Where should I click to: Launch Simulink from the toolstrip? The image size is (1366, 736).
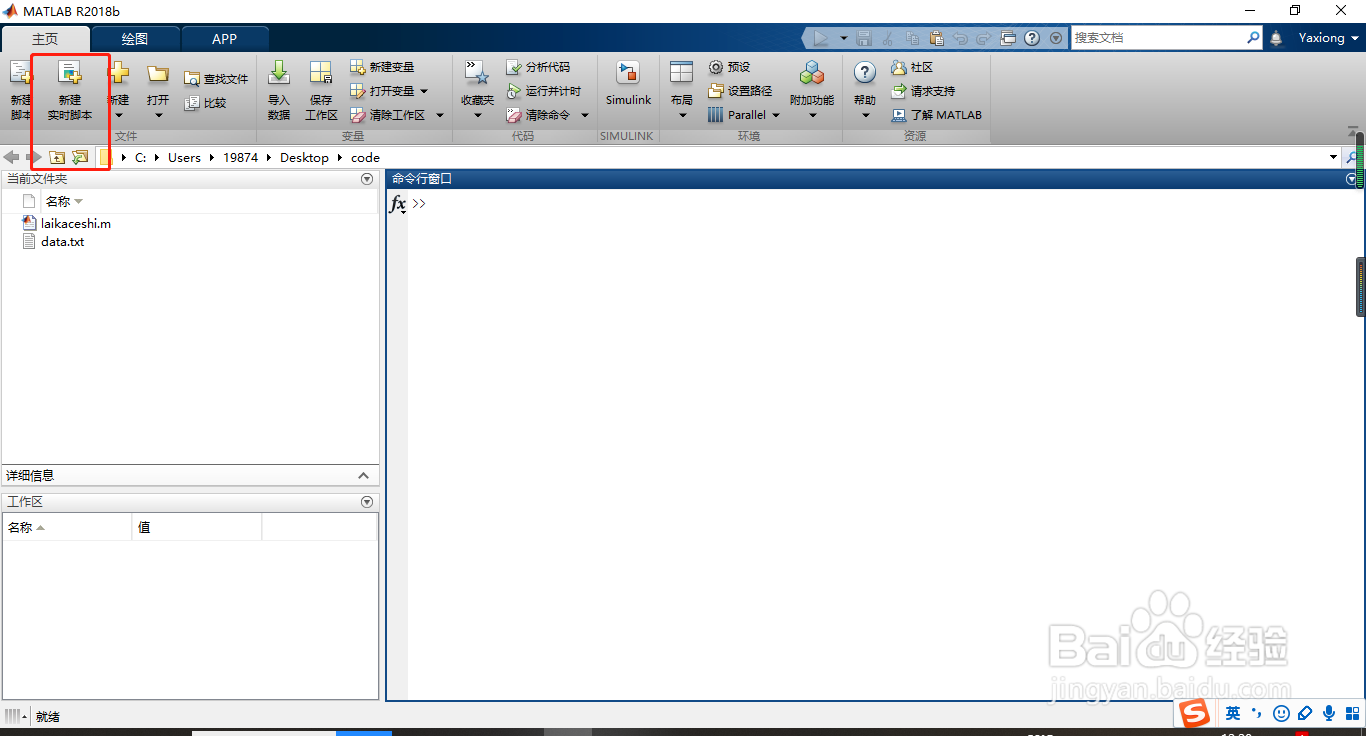[628, 83]
